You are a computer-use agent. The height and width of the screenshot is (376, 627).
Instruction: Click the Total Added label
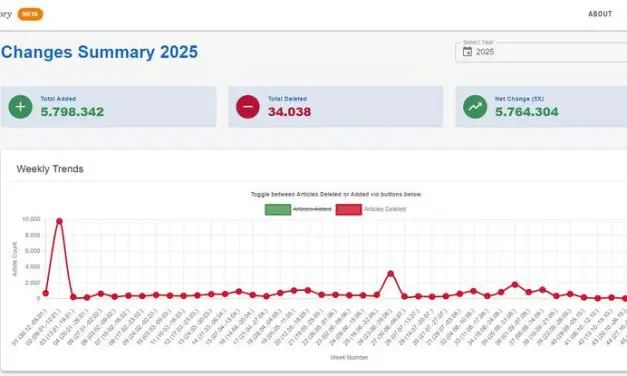[58, 99]
